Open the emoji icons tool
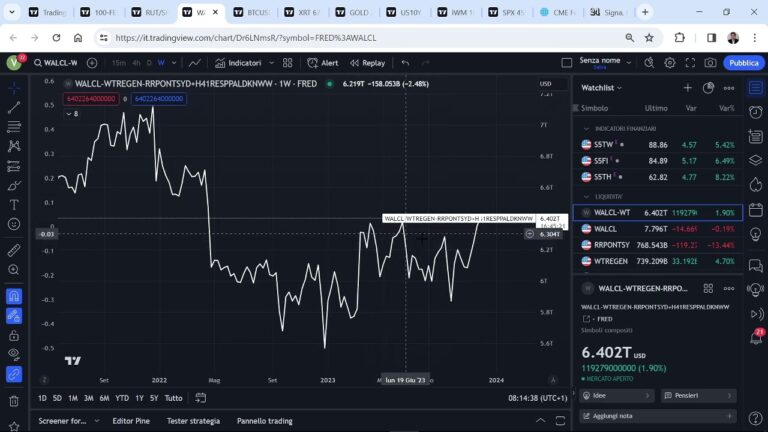This screenshot has height=432, width=768. [14, 224]
